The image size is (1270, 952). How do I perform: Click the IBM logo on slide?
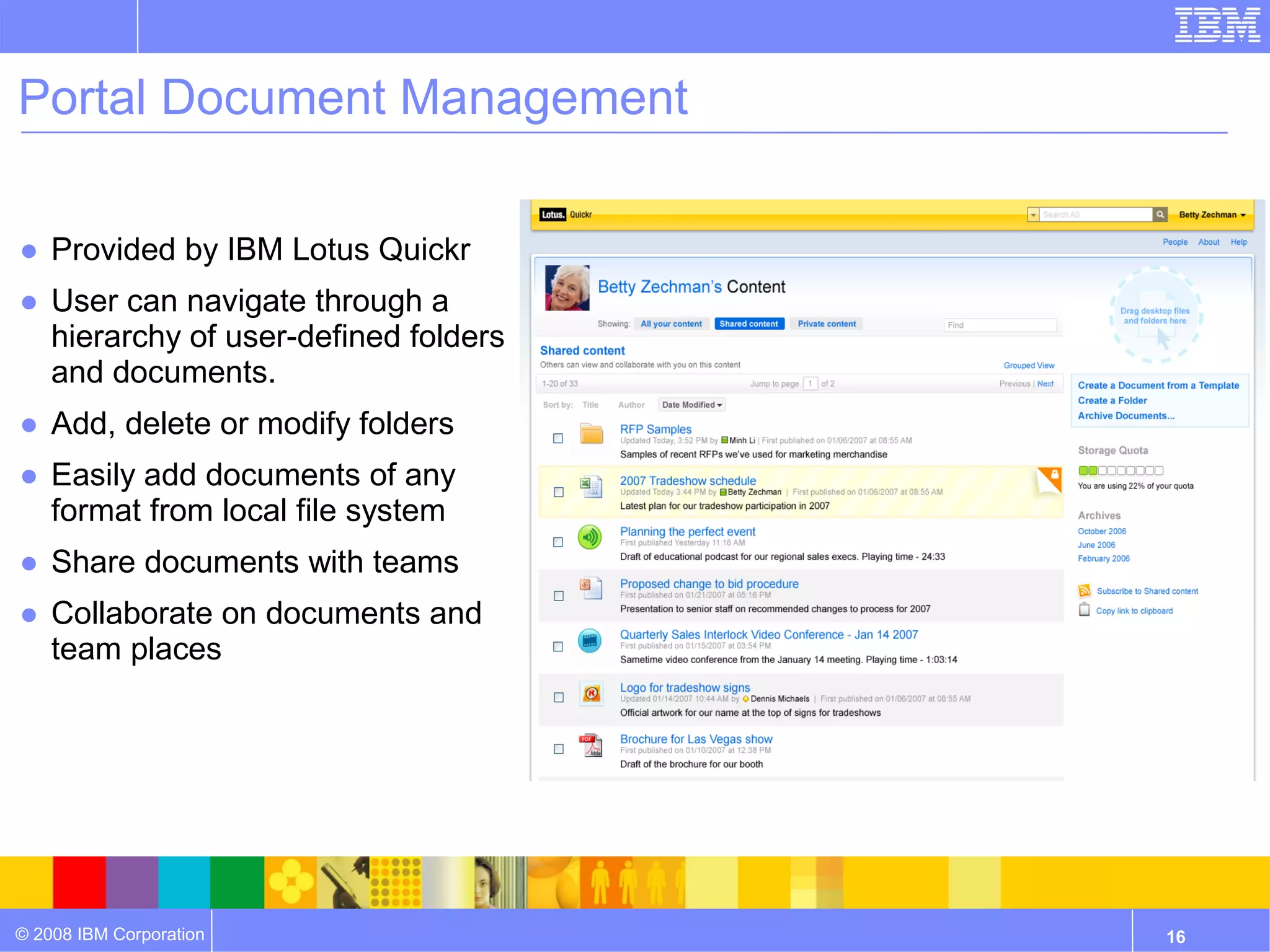1217,25
